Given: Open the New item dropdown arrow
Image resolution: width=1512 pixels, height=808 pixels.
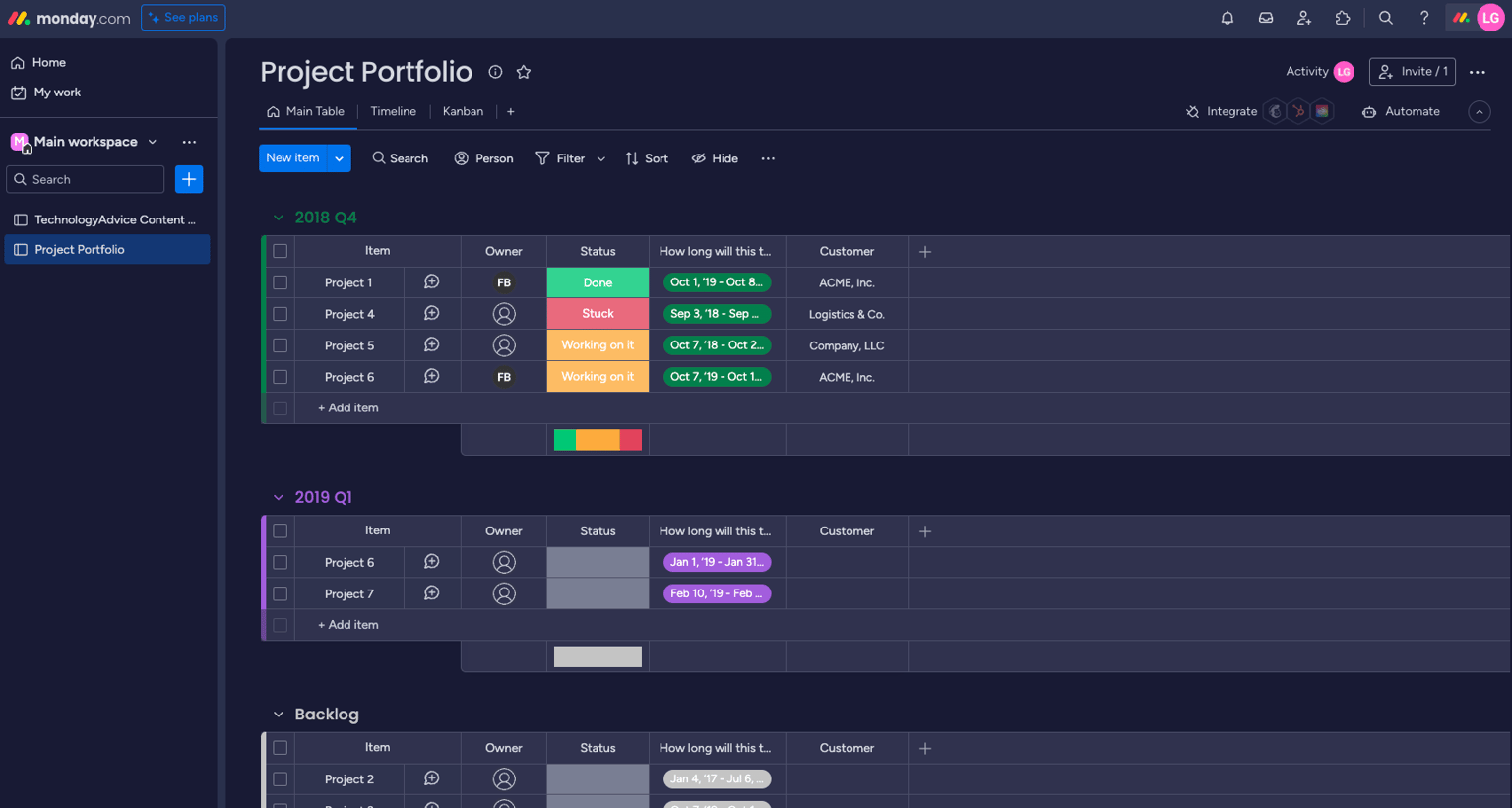Looking at the screenshot, I should [x=339, y=157].
